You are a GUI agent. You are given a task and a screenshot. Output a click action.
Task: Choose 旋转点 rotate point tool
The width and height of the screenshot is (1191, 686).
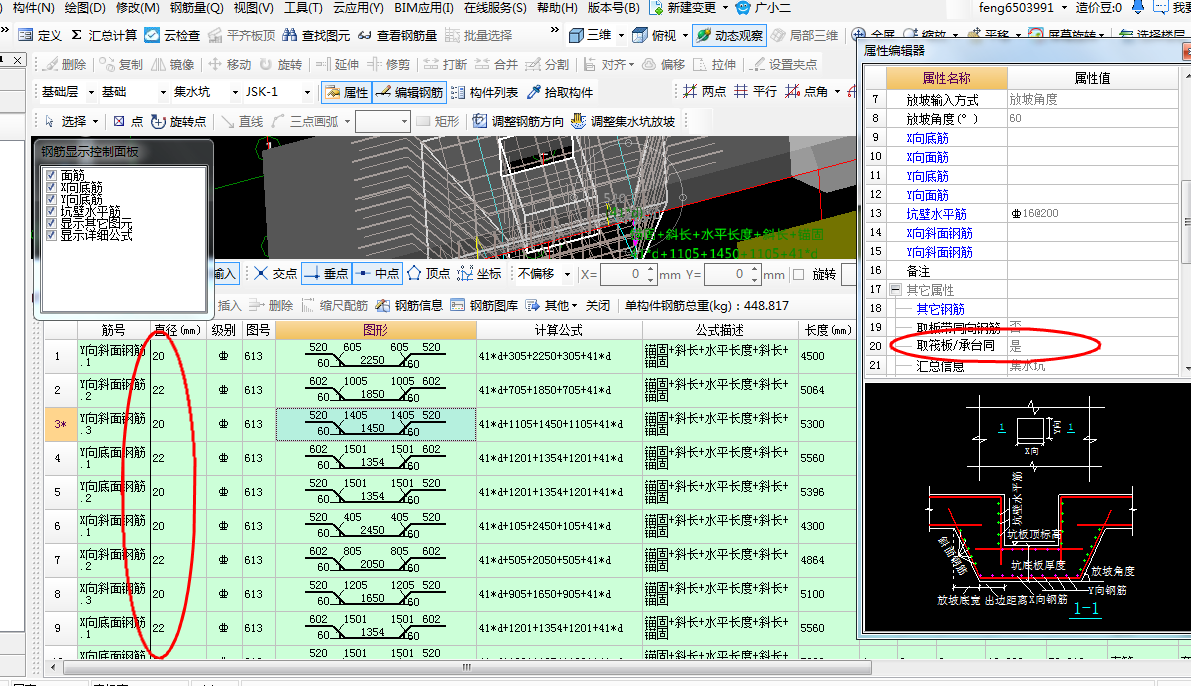click(178, 121)
